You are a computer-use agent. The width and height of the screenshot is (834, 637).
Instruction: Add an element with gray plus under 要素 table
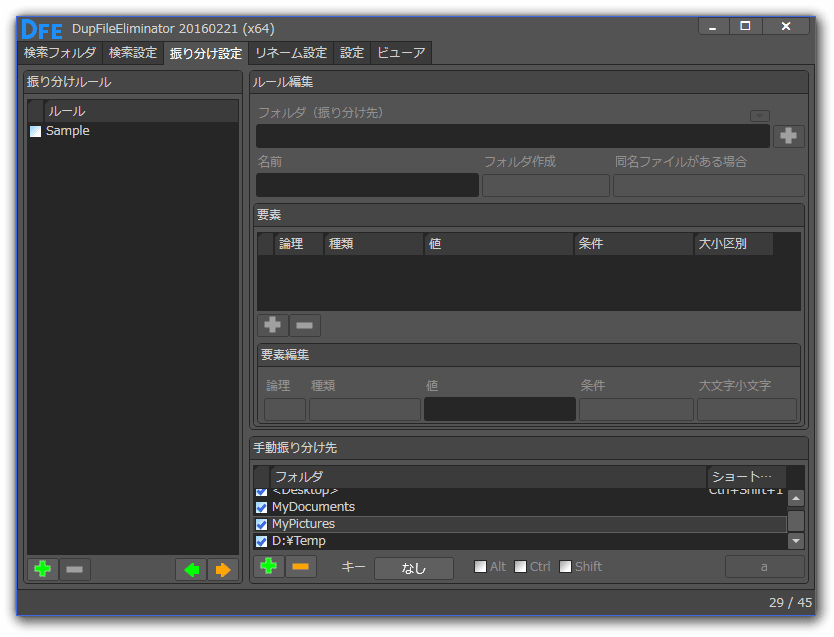click(273, 325)
